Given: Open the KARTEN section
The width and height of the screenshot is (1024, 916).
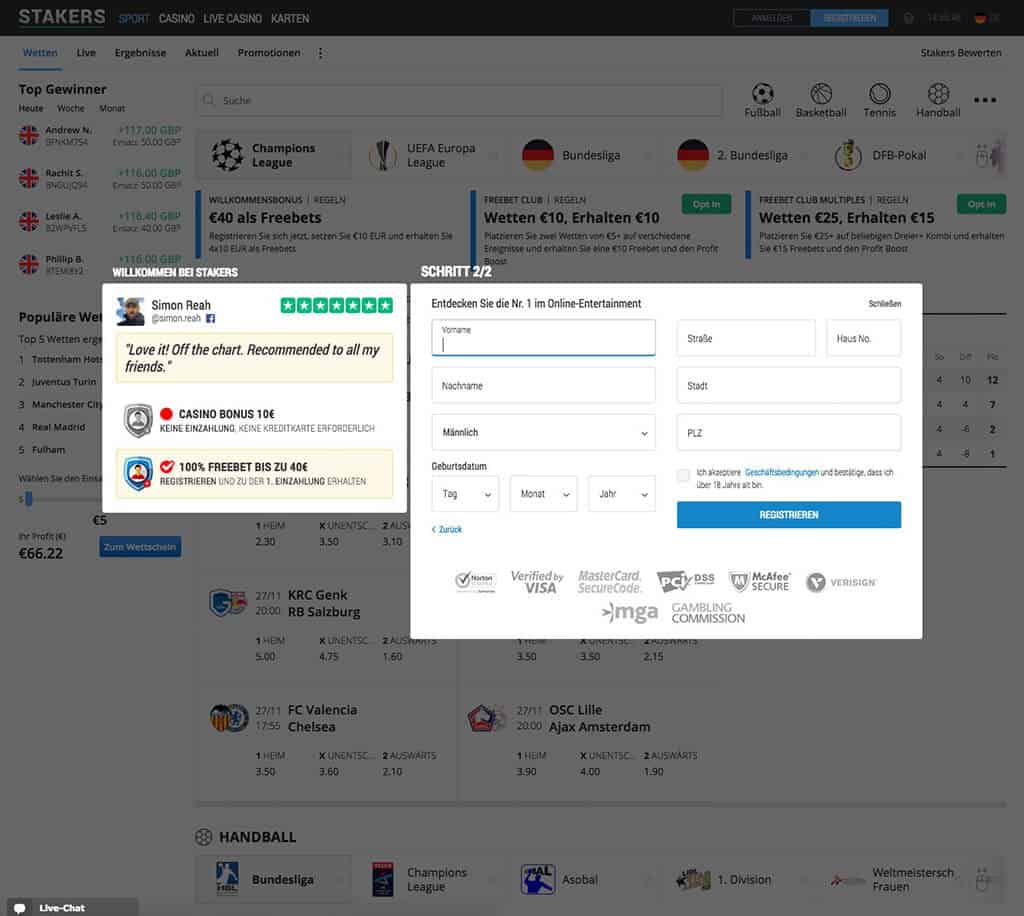Looking at the screenshot, I should point(290,18).
